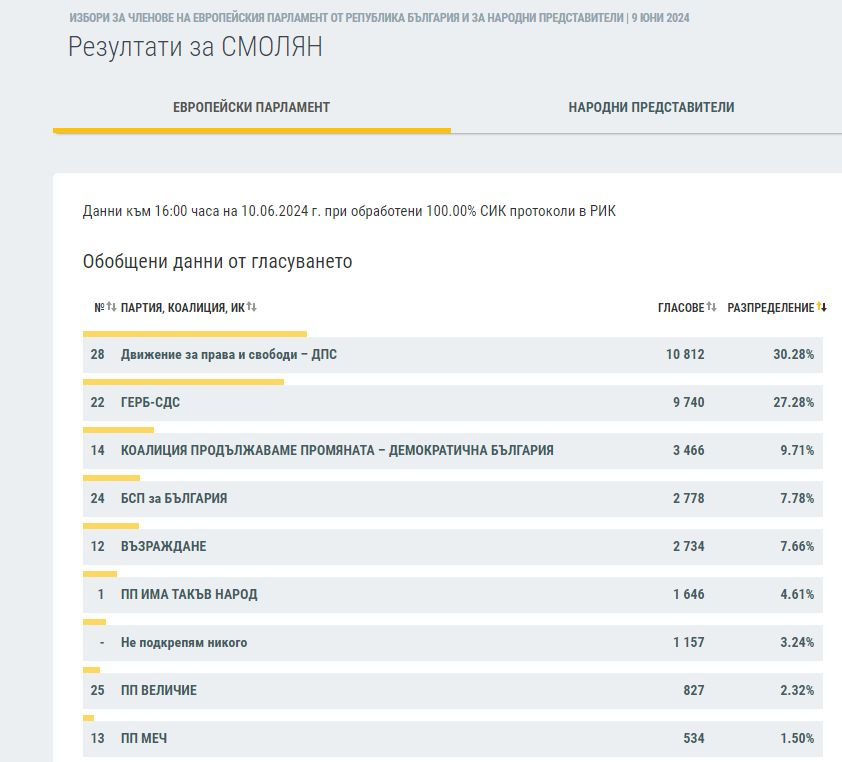Click the 3 466 votes value
This screenshot has height=762, width=842.
point(689,450)
